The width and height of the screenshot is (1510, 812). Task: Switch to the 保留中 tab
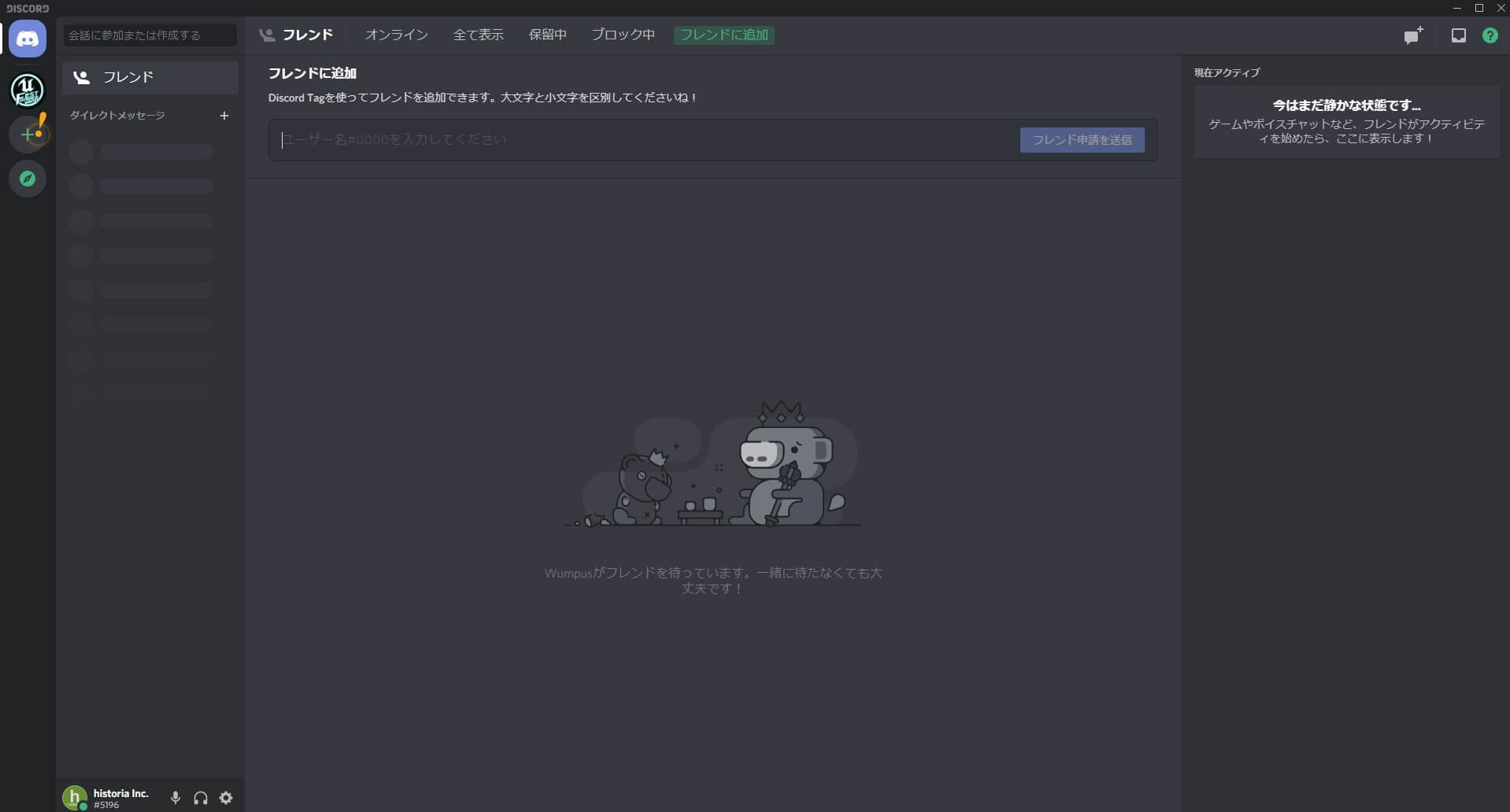(548, 35)
